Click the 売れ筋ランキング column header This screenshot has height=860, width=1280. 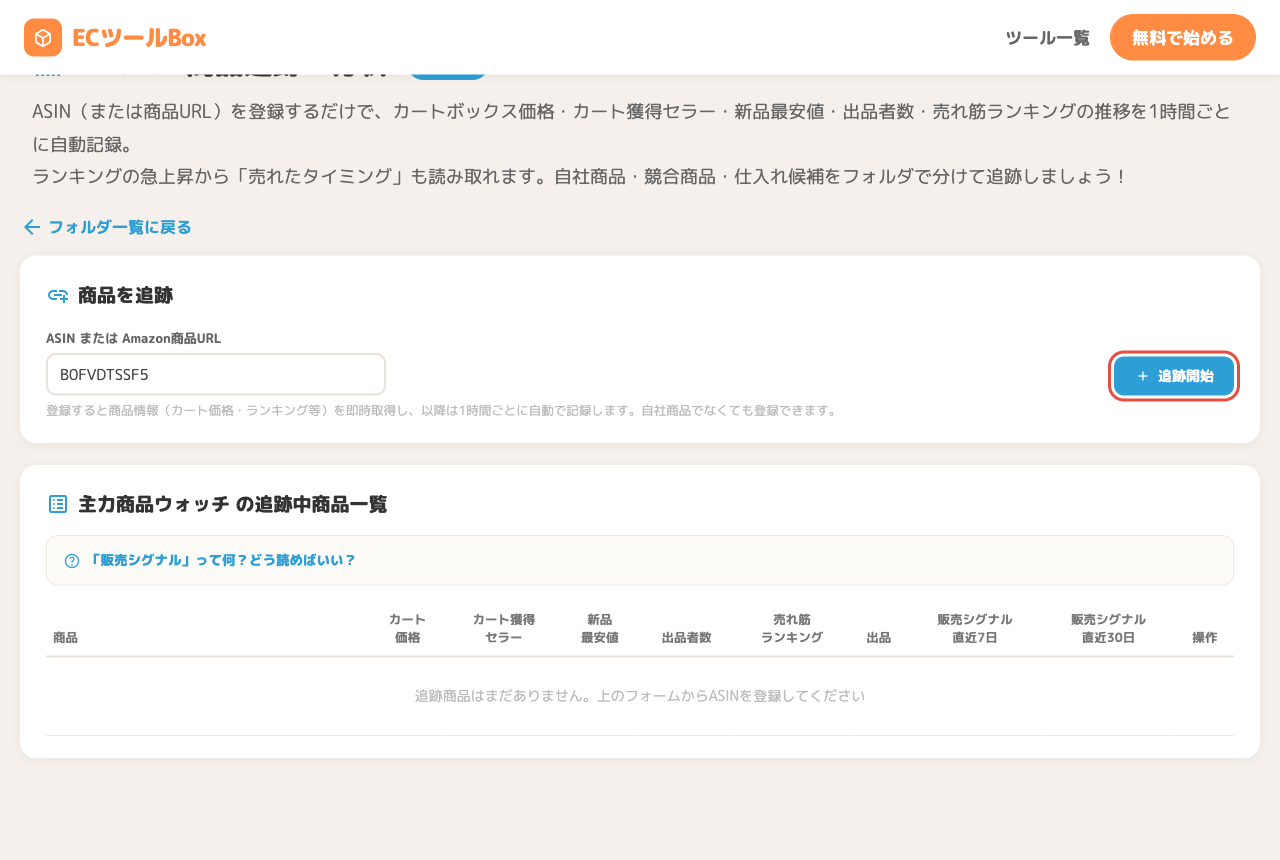click(792, 628)
